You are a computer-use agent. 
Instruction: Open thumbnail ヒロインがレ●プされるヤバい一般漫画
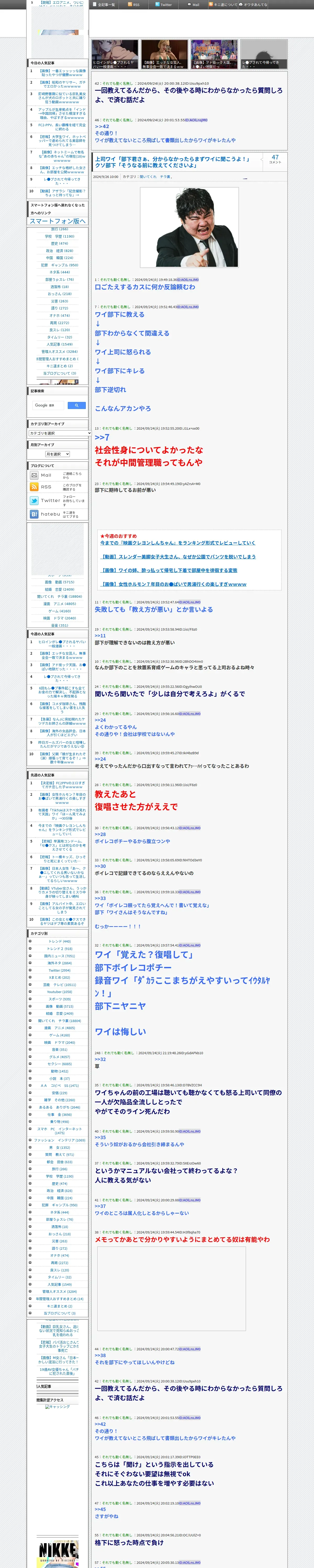point(115,54)
